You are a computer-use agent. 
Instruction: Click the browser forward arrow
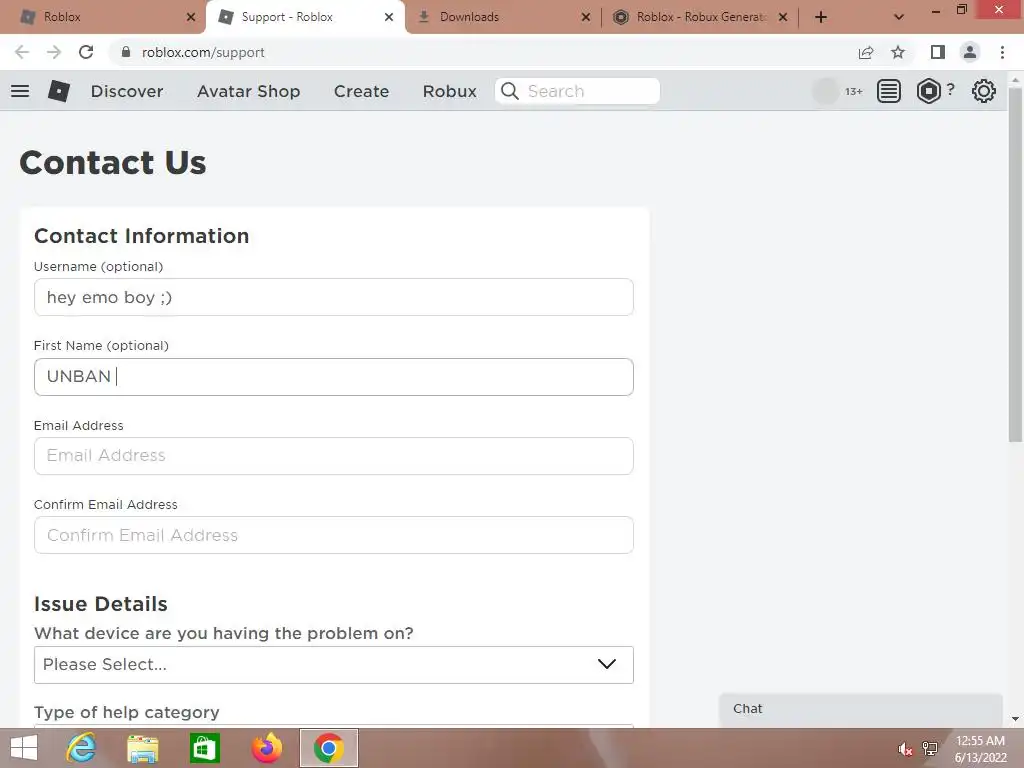point(54,52)
